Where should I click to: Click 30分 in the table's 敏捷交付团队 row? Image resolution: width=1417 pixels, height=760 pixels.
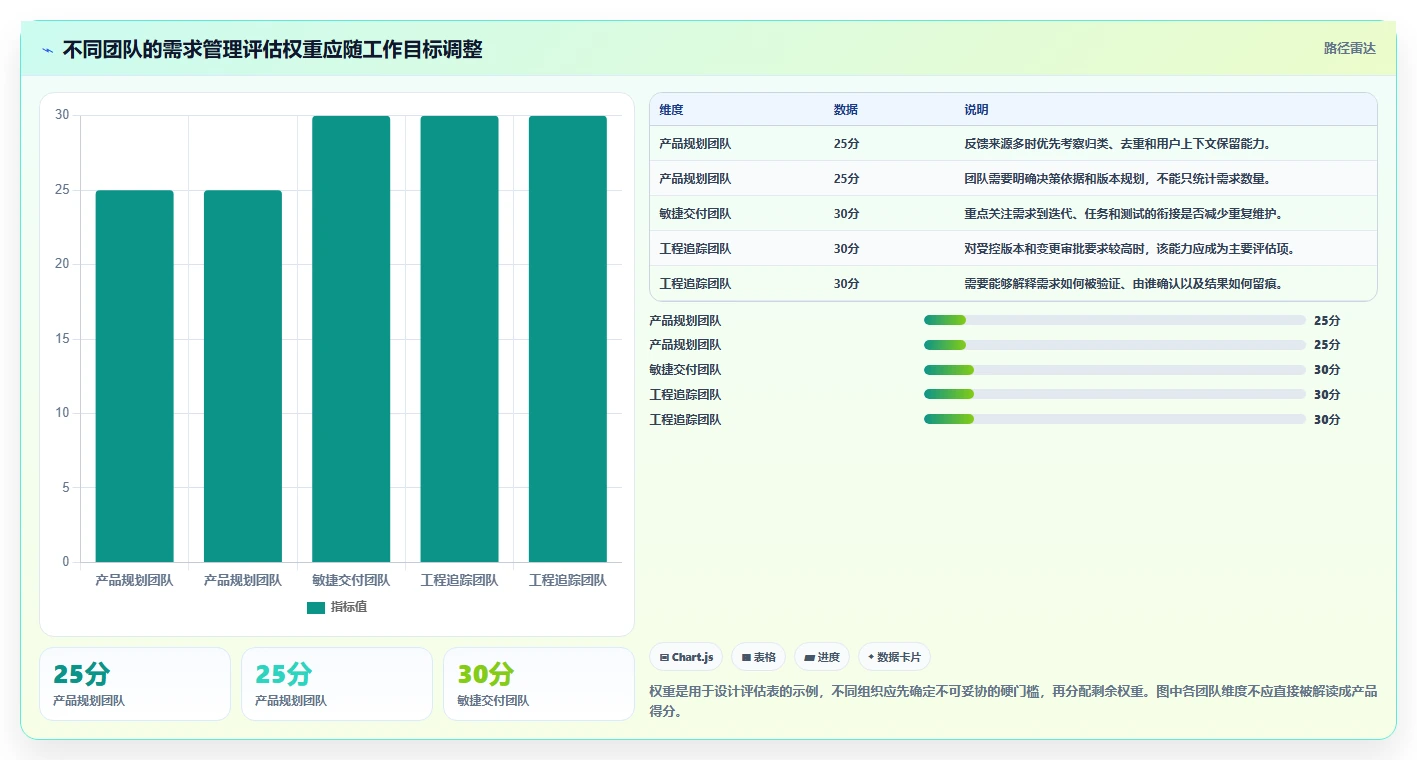(x=846, y=214)
